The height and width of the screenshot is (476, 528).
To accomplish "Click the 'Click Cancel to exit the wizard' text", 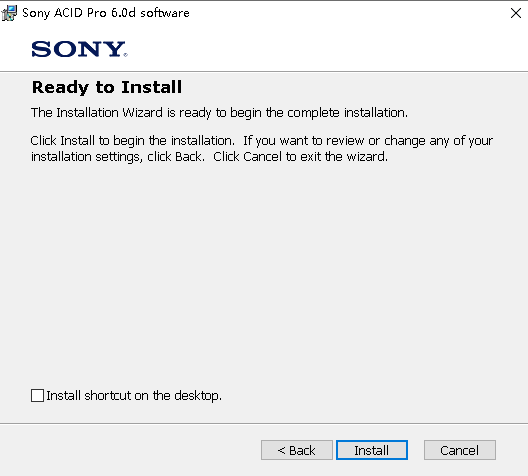I will pos(300,157).
